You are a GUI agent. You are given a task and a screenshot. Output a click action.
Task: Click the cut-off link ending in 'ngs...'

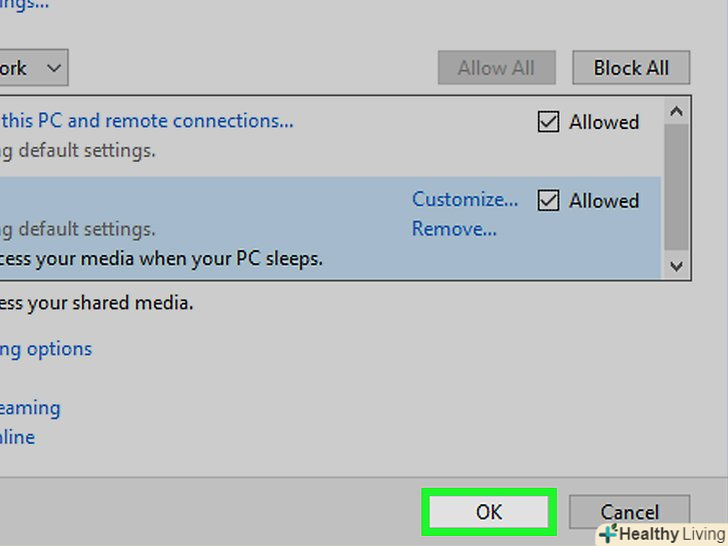pos(24,5)
